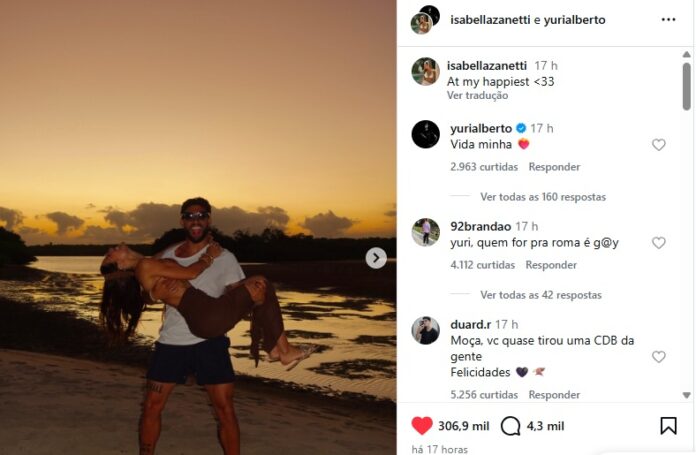Like yurialberto's "Vida minha" comment
Image resolution: width=696 pixels, height=455 pixels.
tap(658, 145)
